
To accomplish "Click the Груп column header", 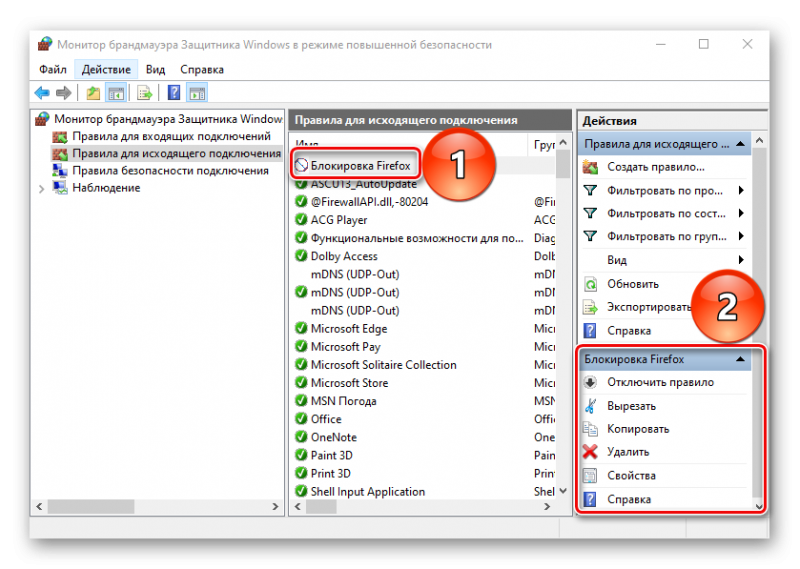I will tap(542, 144).
